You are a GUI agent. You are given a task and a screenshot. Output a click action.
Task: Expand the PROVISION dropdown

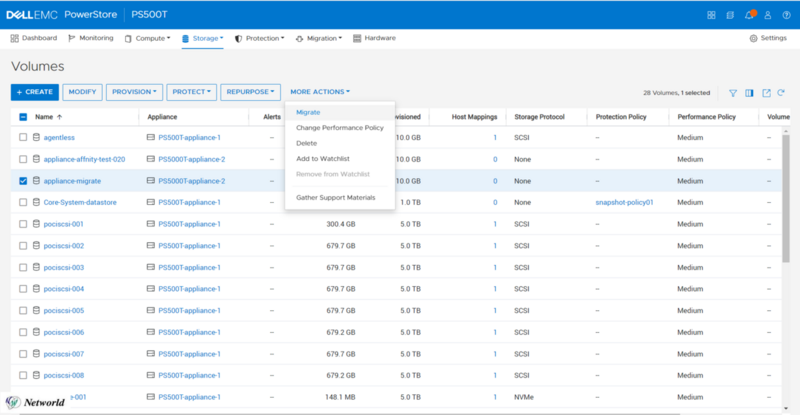pyautogui.click(x=134, y=92)
